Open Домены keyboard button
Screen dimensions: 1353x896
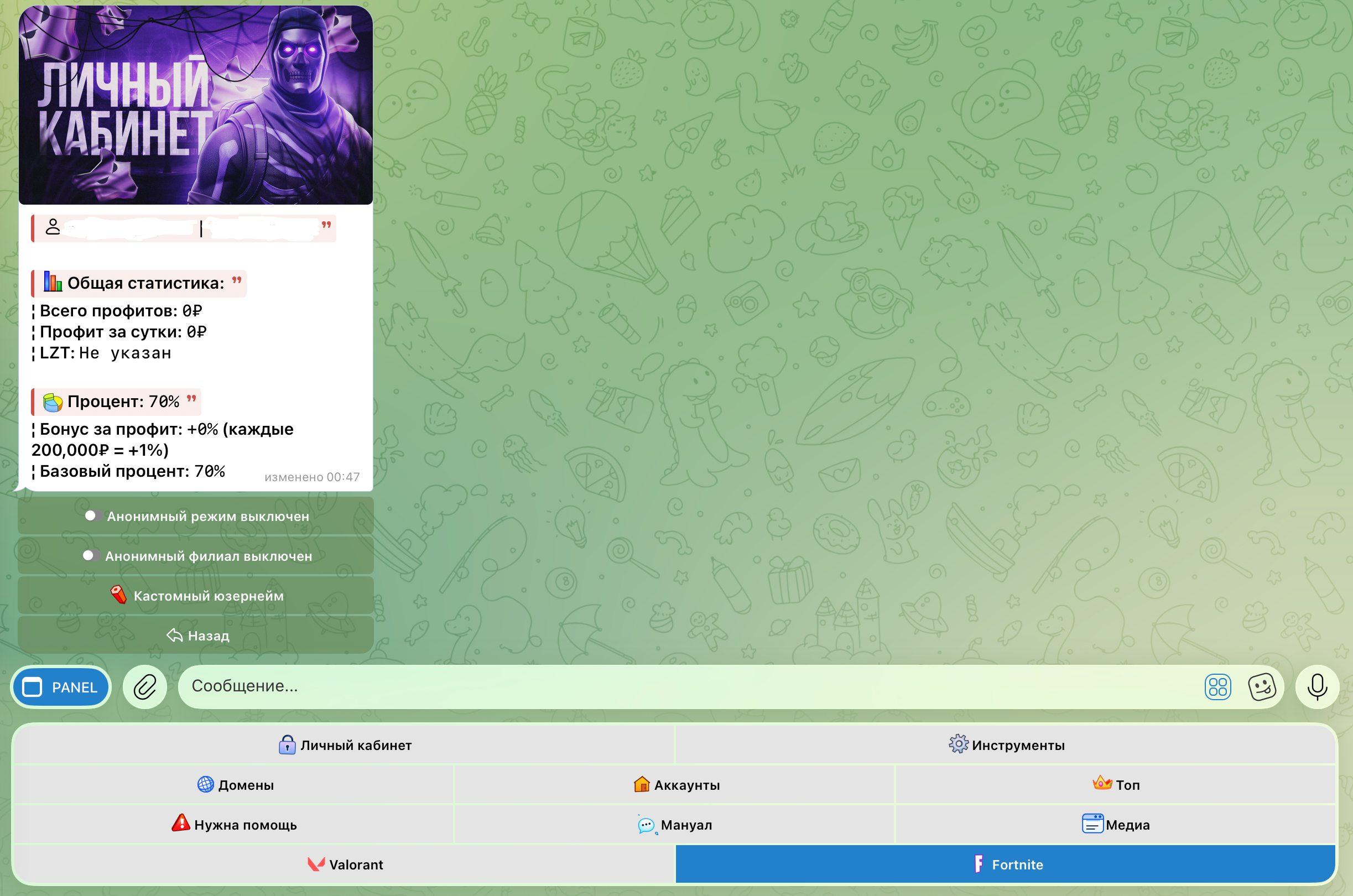(x=235, y=785)
